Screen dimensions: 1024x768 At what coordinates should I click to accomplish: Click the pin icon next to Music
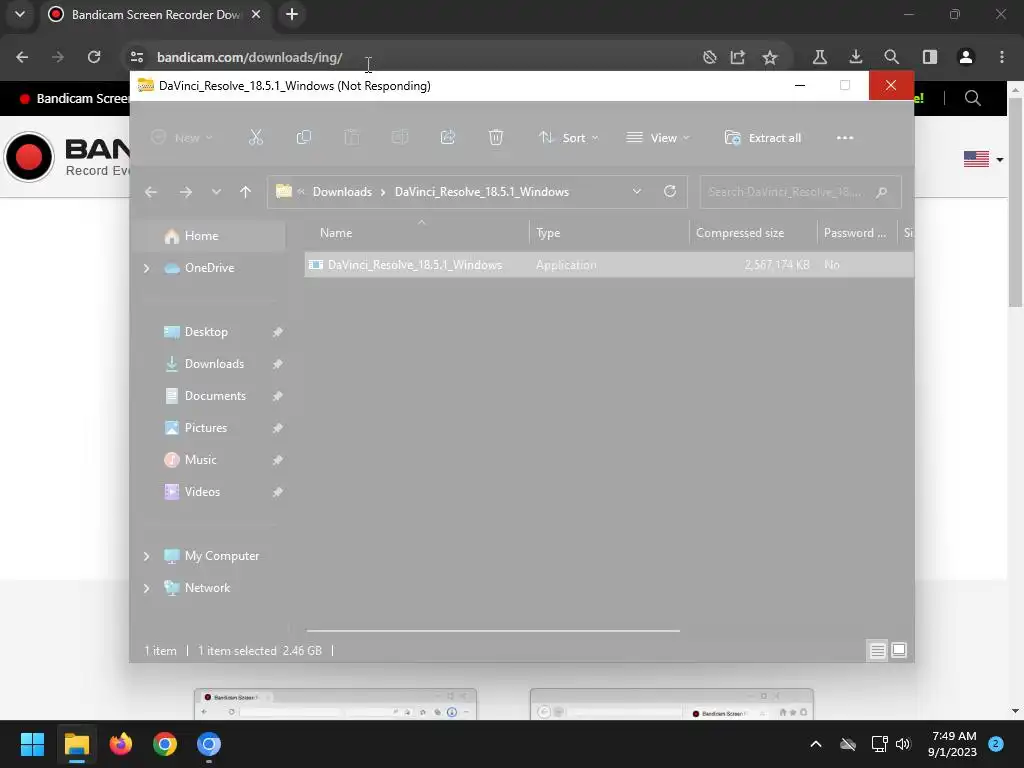click(x=278, y=460)
